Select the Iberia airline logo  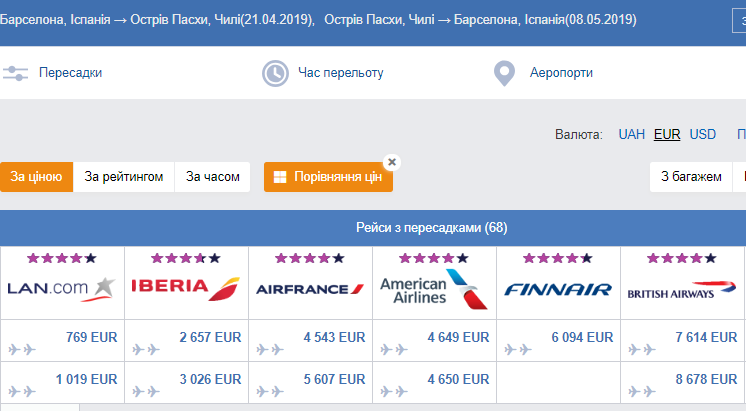point(186,288)
